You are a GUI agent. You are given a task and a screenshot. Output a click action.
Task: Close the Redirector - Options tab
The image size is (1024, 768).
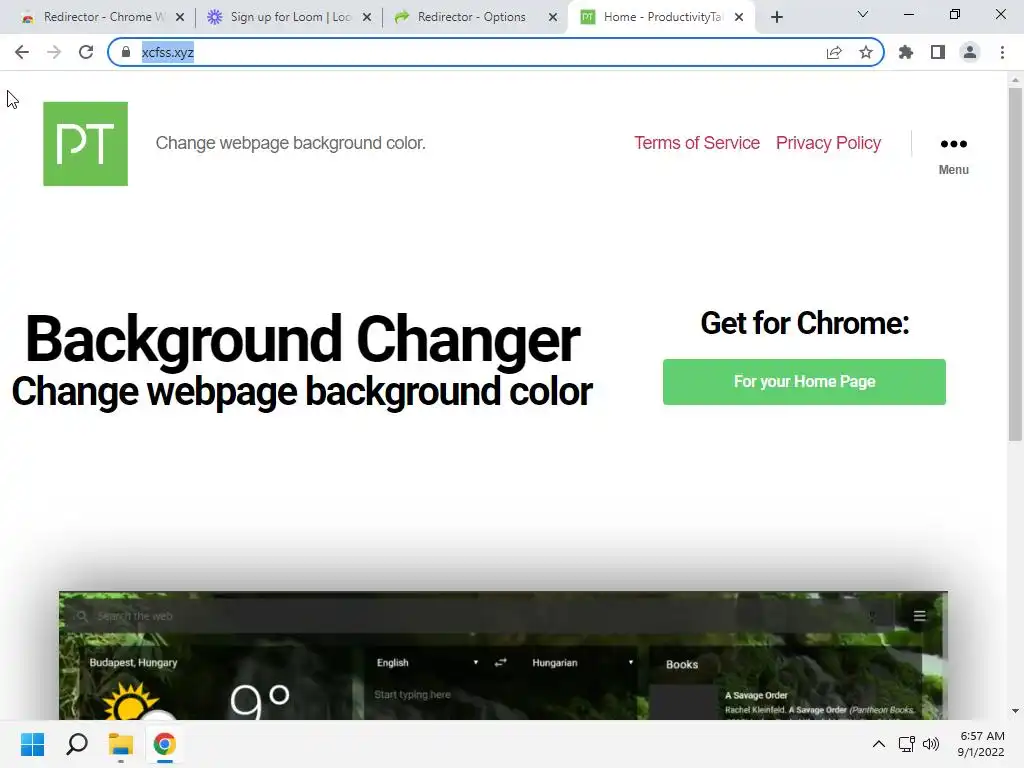tap(553, 17)
